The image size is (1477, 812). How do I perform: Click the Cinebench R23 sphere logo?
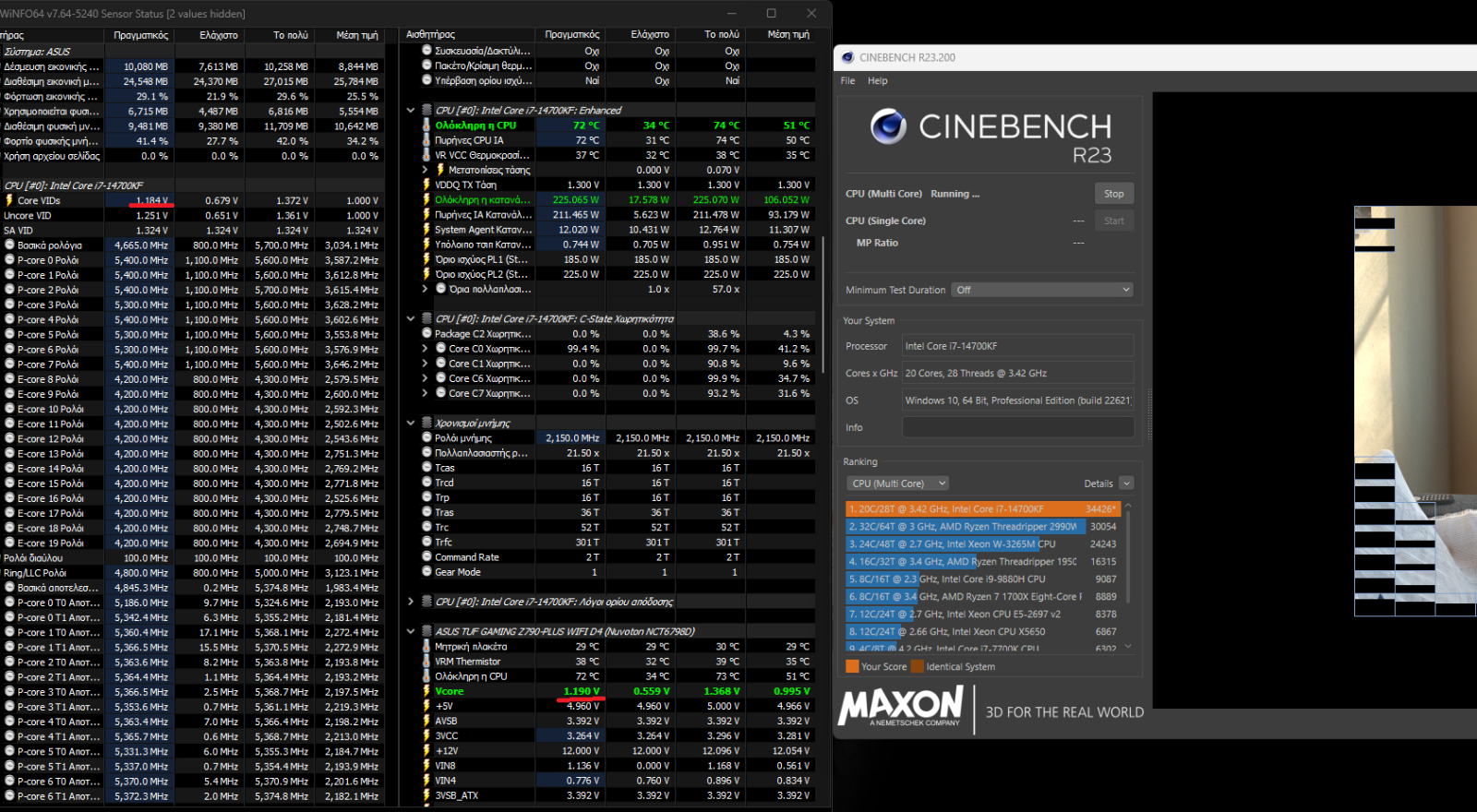[888, 126]
